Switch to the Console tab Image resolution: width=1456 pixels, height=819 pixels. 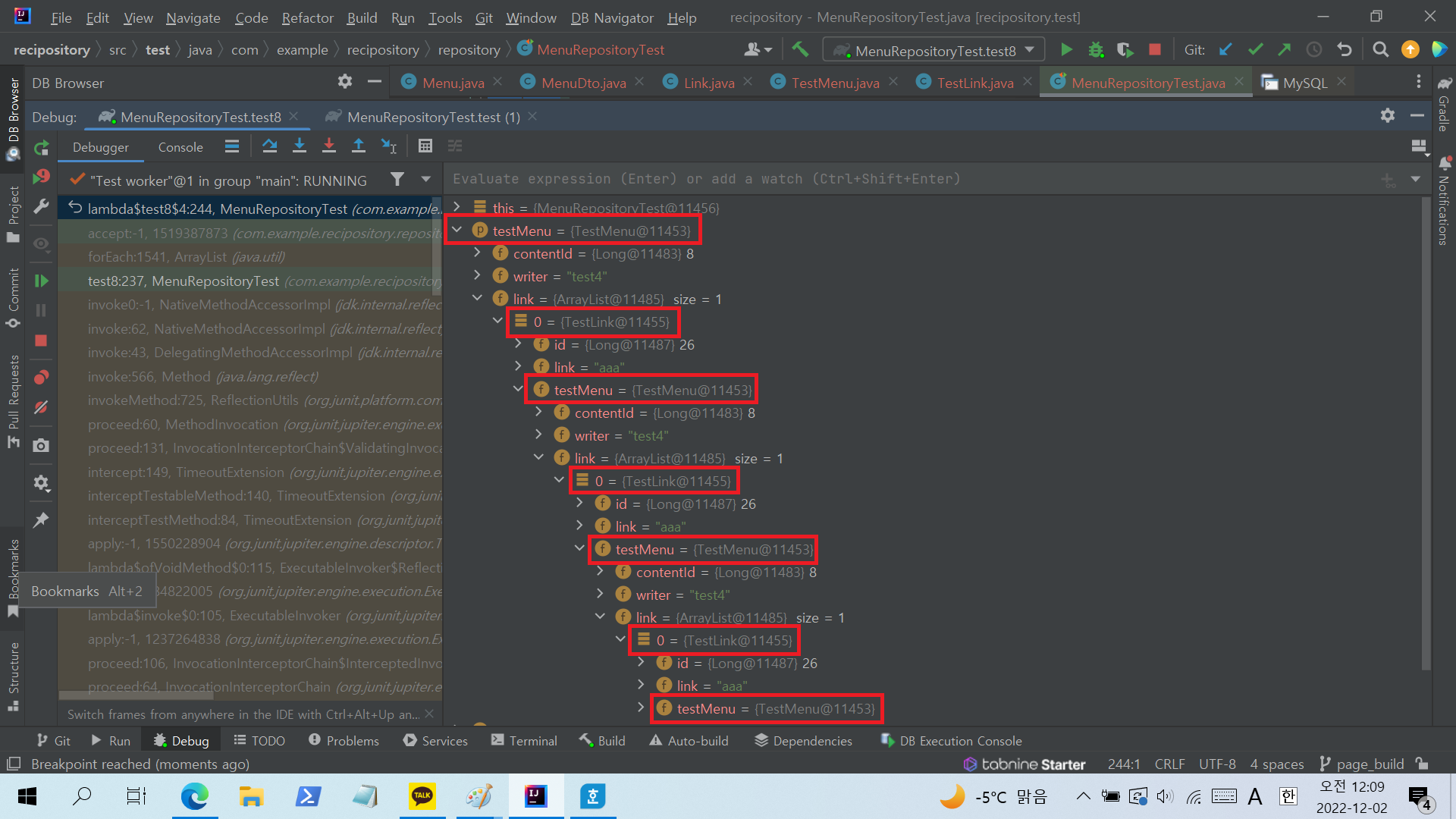(x=180, y=147)
